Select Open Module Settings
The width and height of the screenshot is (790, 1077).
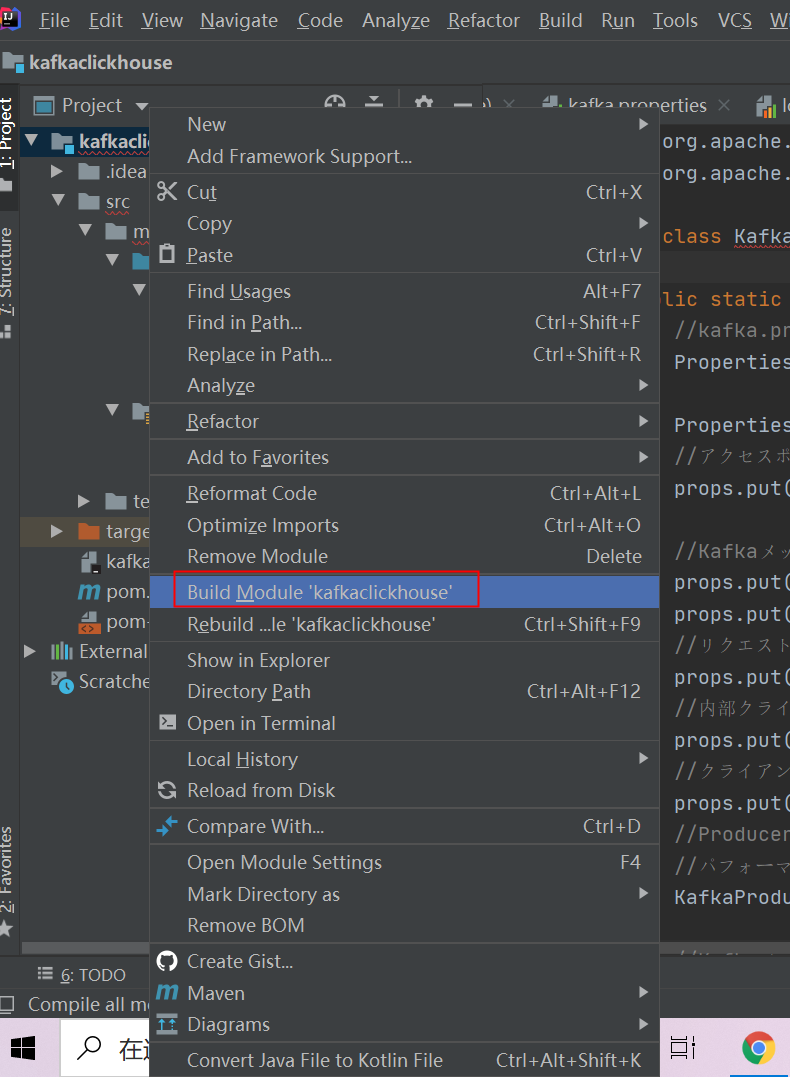click(x=404, y=862)
